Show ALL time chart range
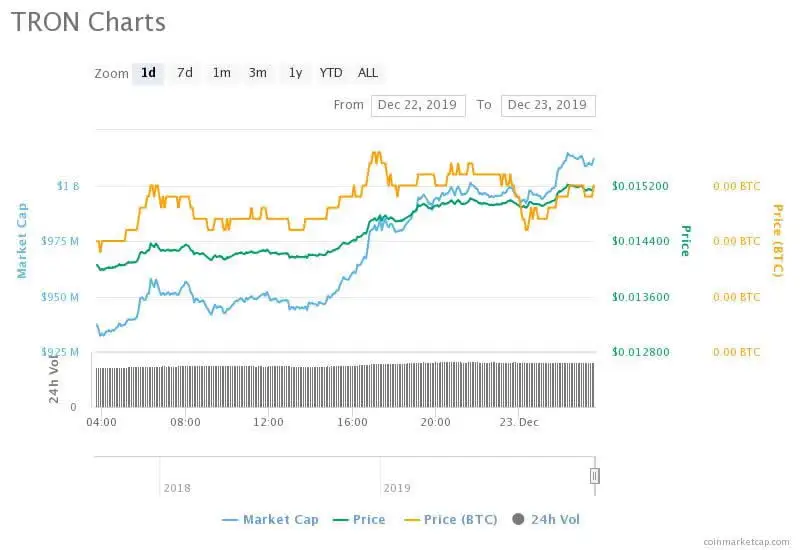This screenshot has height=550, width=800. [x=368, y=73]
